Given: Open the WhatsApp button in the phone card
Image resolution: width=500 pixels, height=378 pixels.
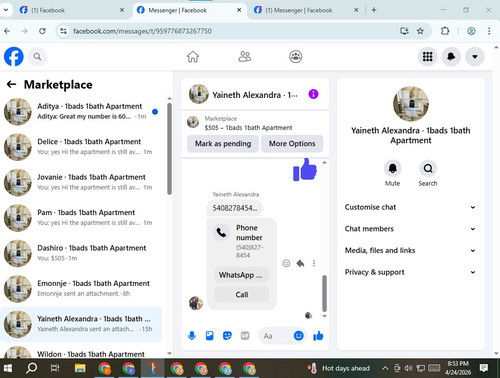Looking at the screenshot, I should tap(241, 275).
